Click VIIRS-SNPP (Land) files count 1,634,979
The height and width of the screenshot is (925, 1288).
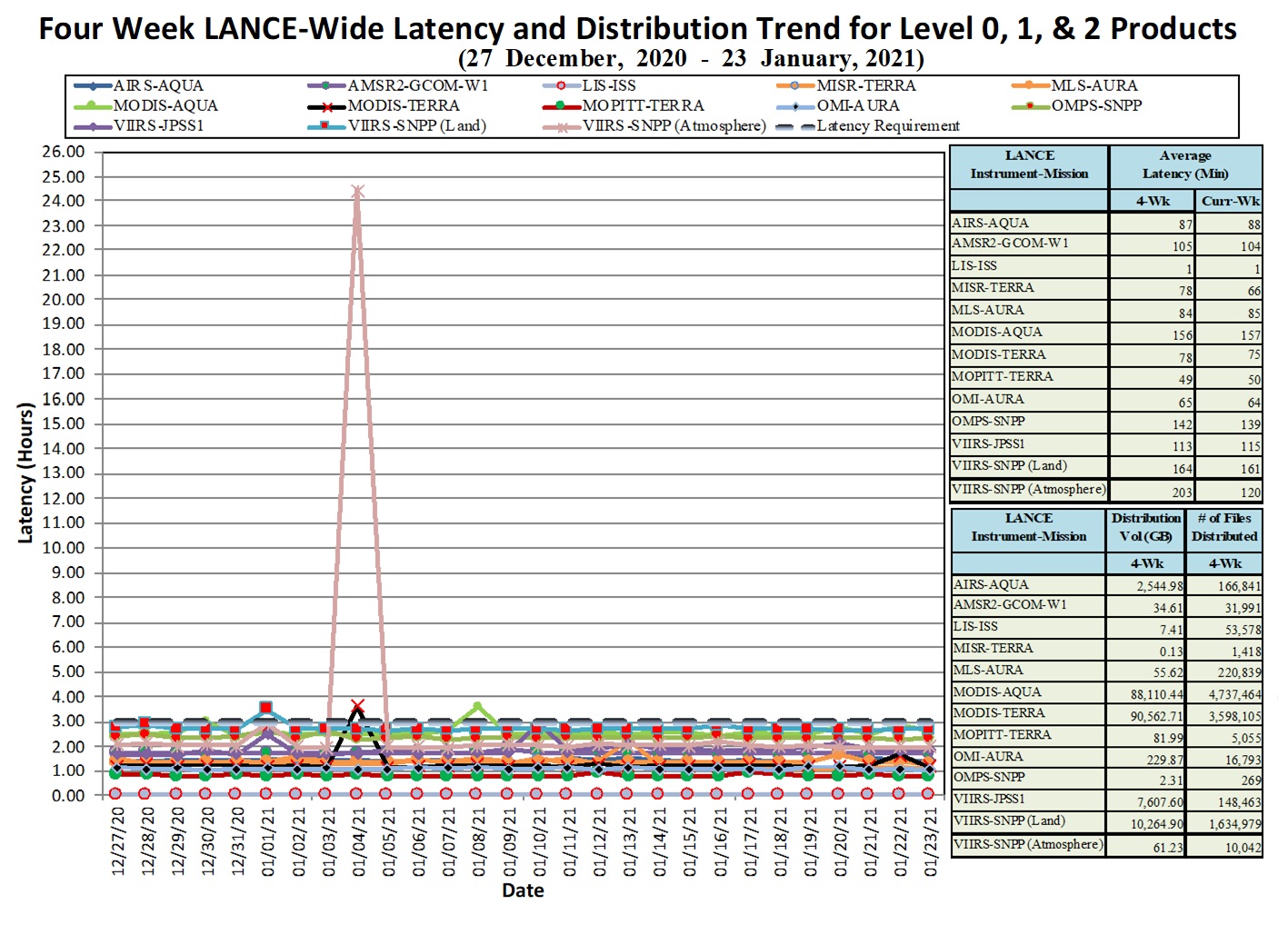coord(1235,824)
